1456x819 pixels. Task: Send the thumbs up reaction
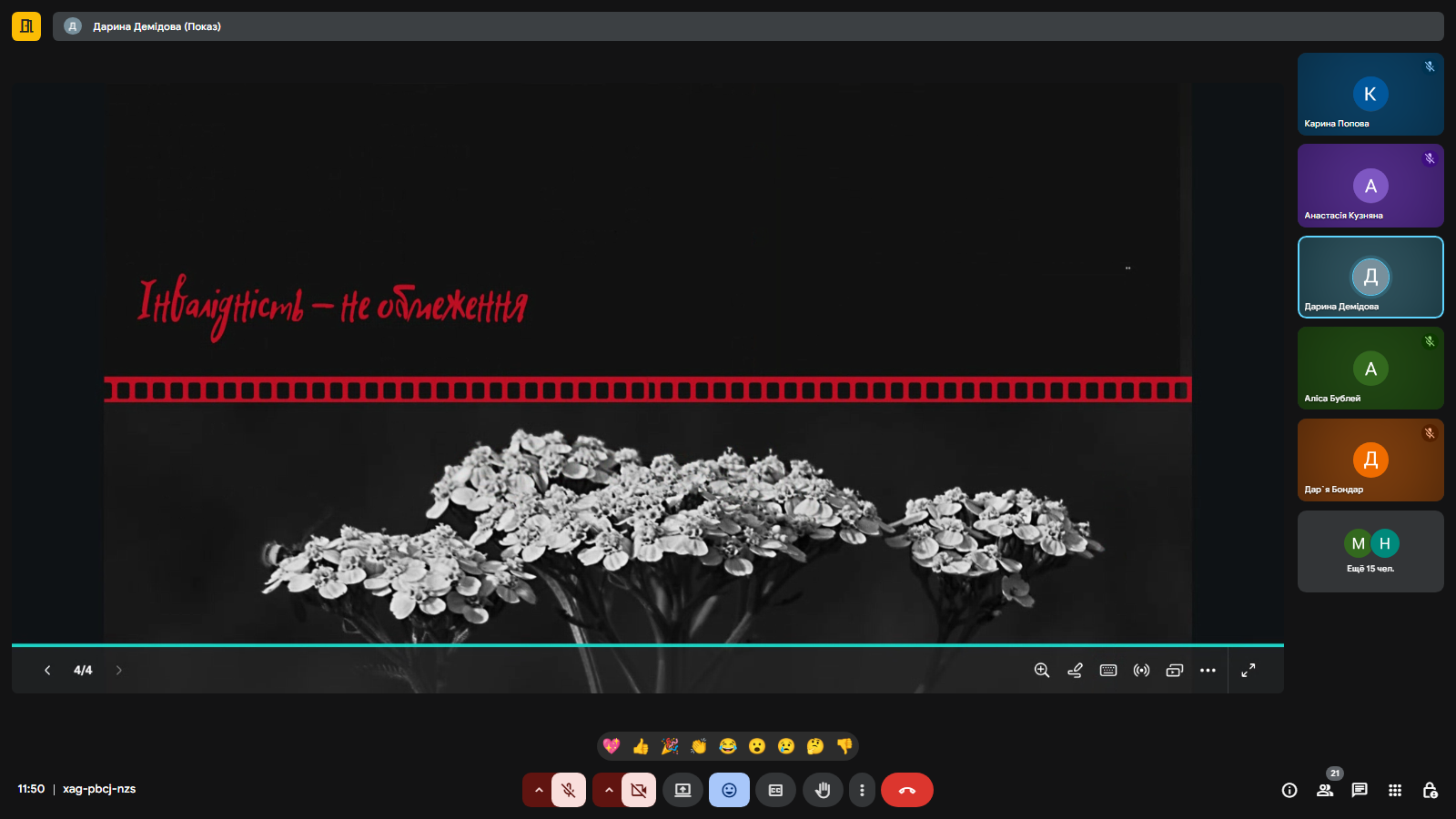pyautogui.click(x=641, y=746)
